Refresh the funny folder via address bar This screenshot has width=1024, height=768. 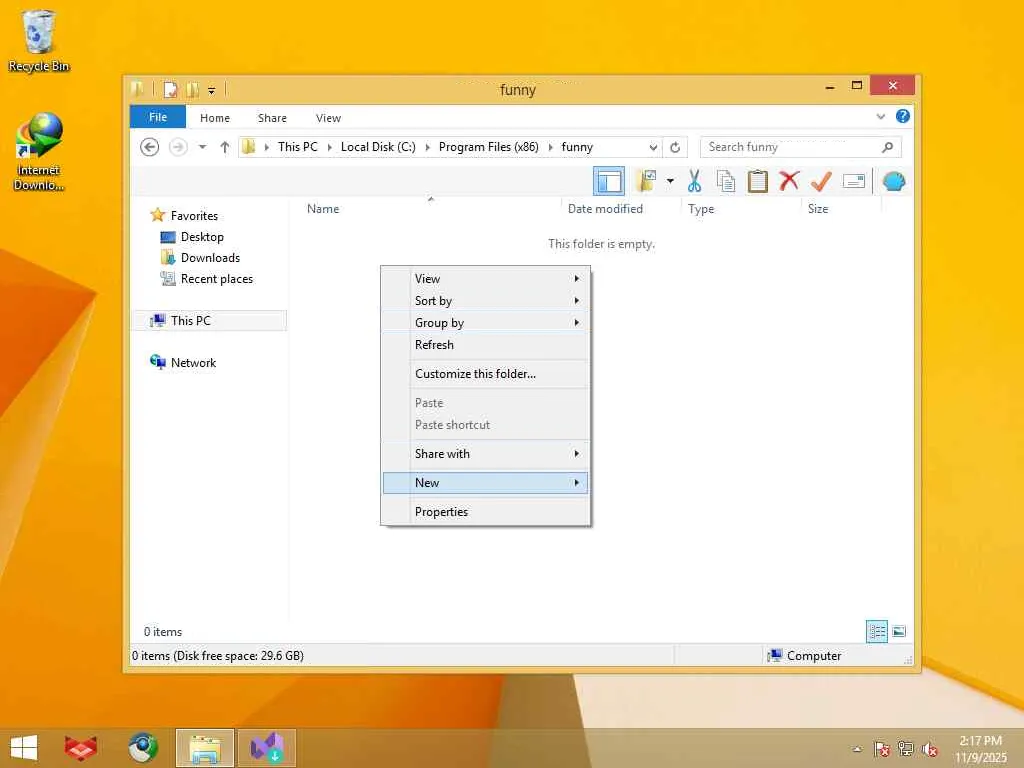675,148
